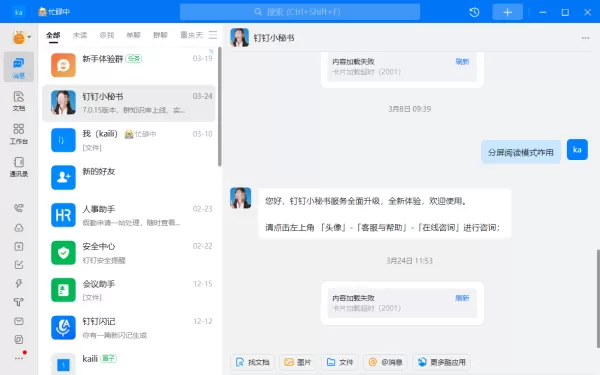Open the to-do checkmark icon in sidebar
Viewport: 600px width, 375px height.
pyautogui.click(x=19, y=264)
